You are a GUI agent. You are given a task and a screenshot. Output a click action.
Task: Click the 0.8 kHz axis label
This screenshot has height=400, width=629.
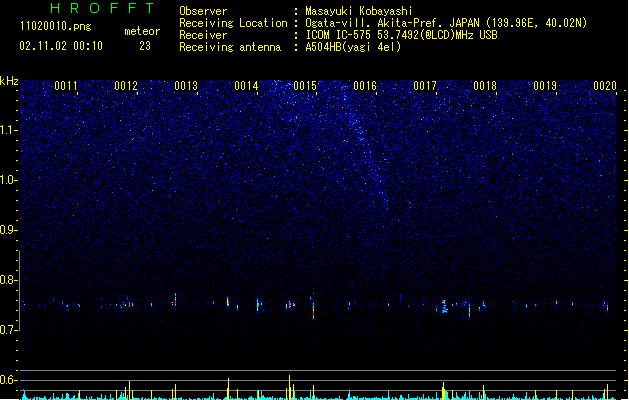click(x=9, y=280)
